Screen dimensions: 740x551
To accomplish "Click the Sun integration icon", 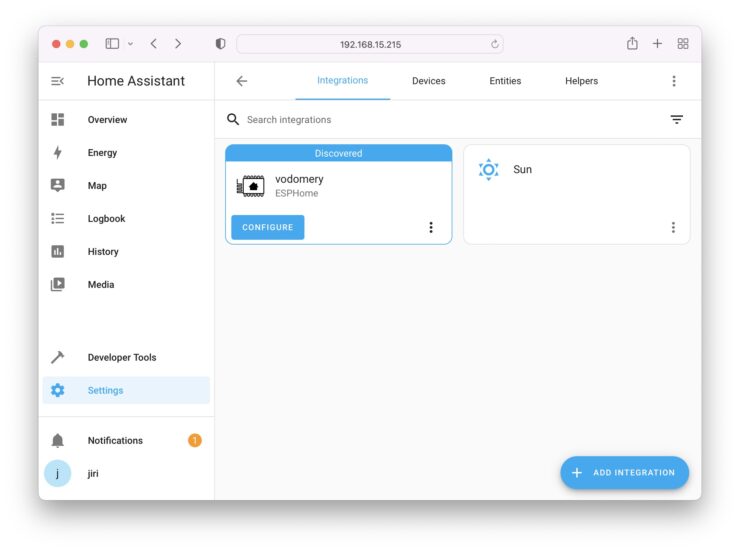I will [x=488, y=169].
